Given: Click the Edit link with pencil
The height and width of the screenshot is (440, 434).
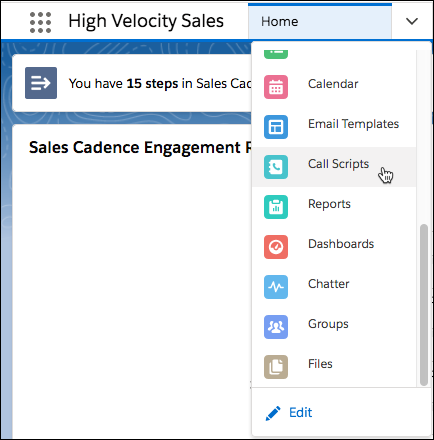Looking at the screenshot, I should (289, 413).
